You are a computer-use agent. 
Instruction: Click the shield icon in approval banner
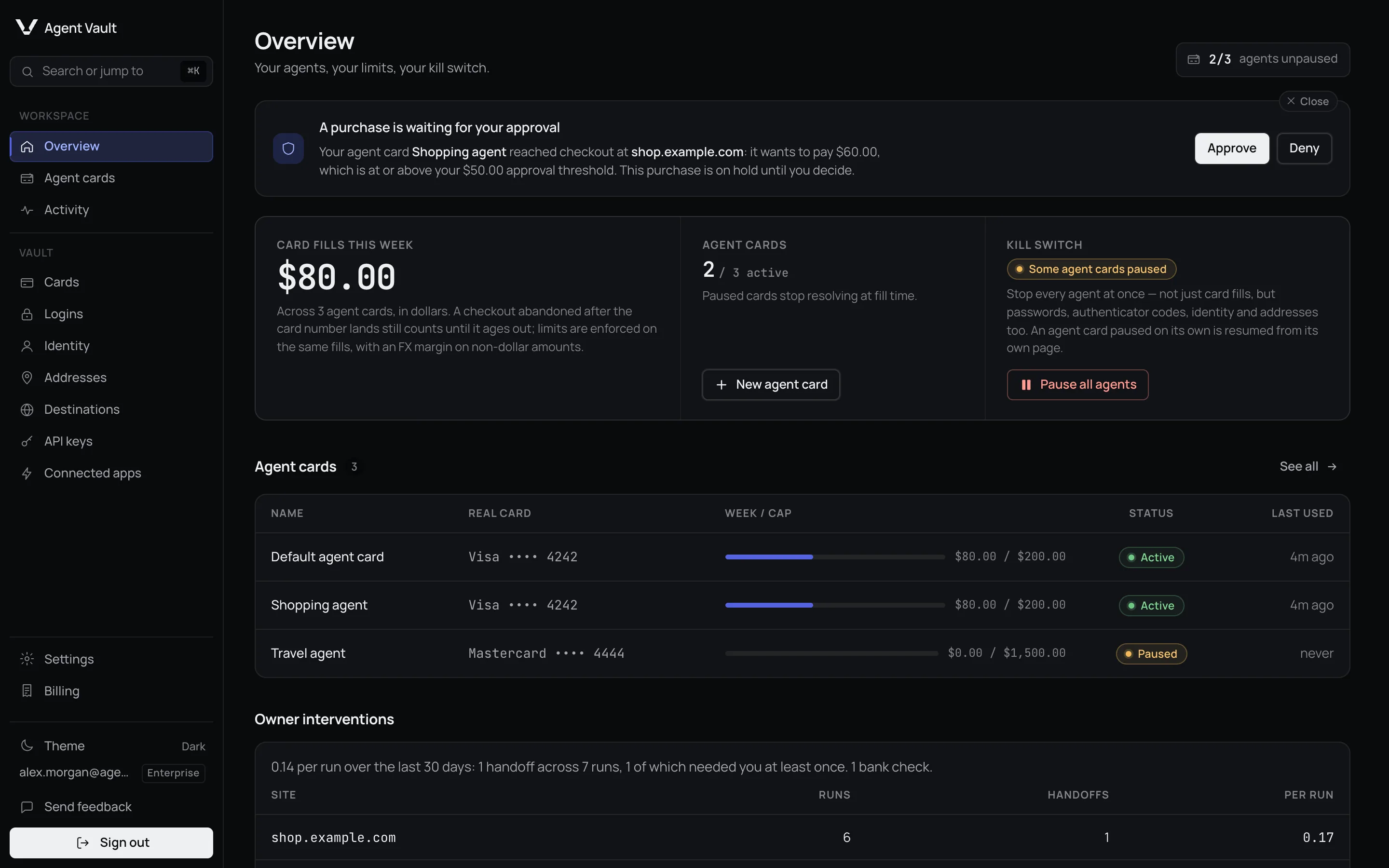288,149
